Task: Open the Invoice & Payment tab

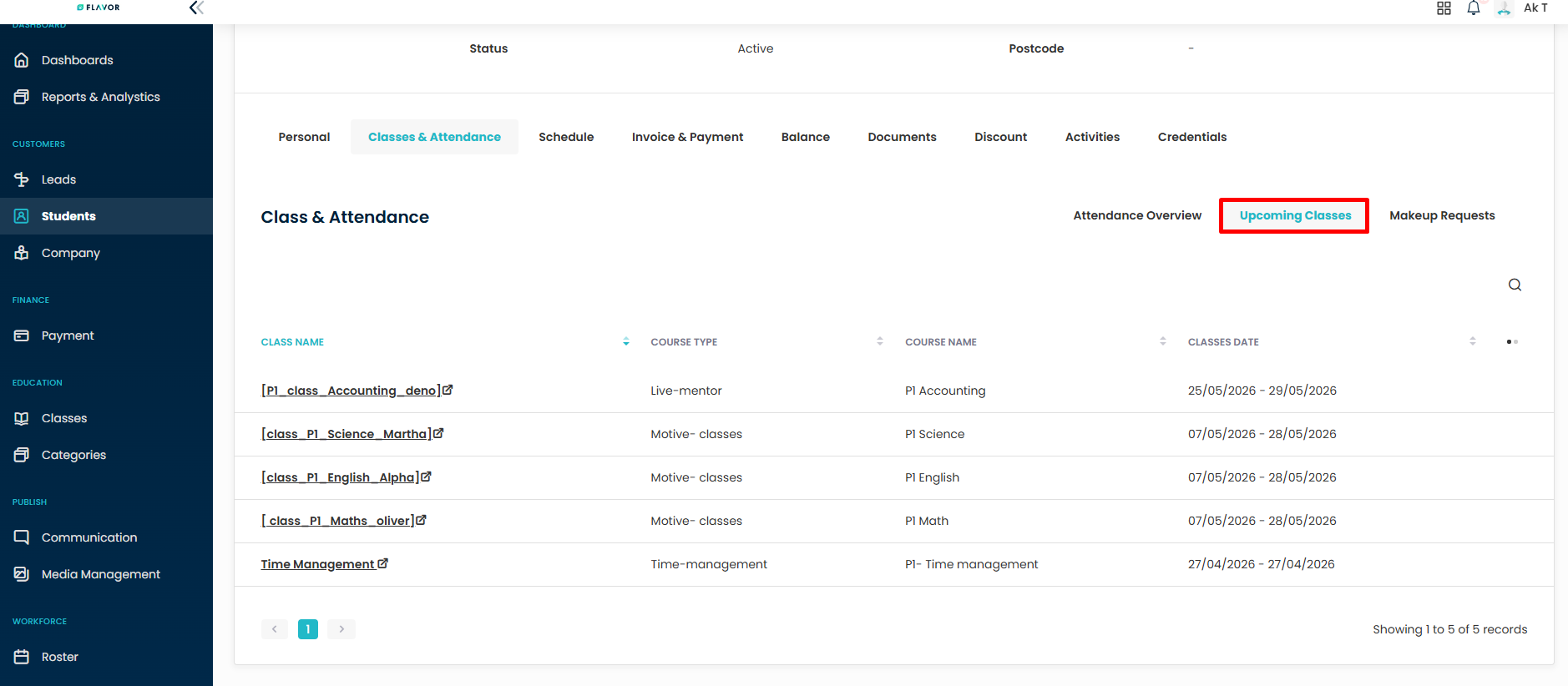Action: click(x=687, y=137)
